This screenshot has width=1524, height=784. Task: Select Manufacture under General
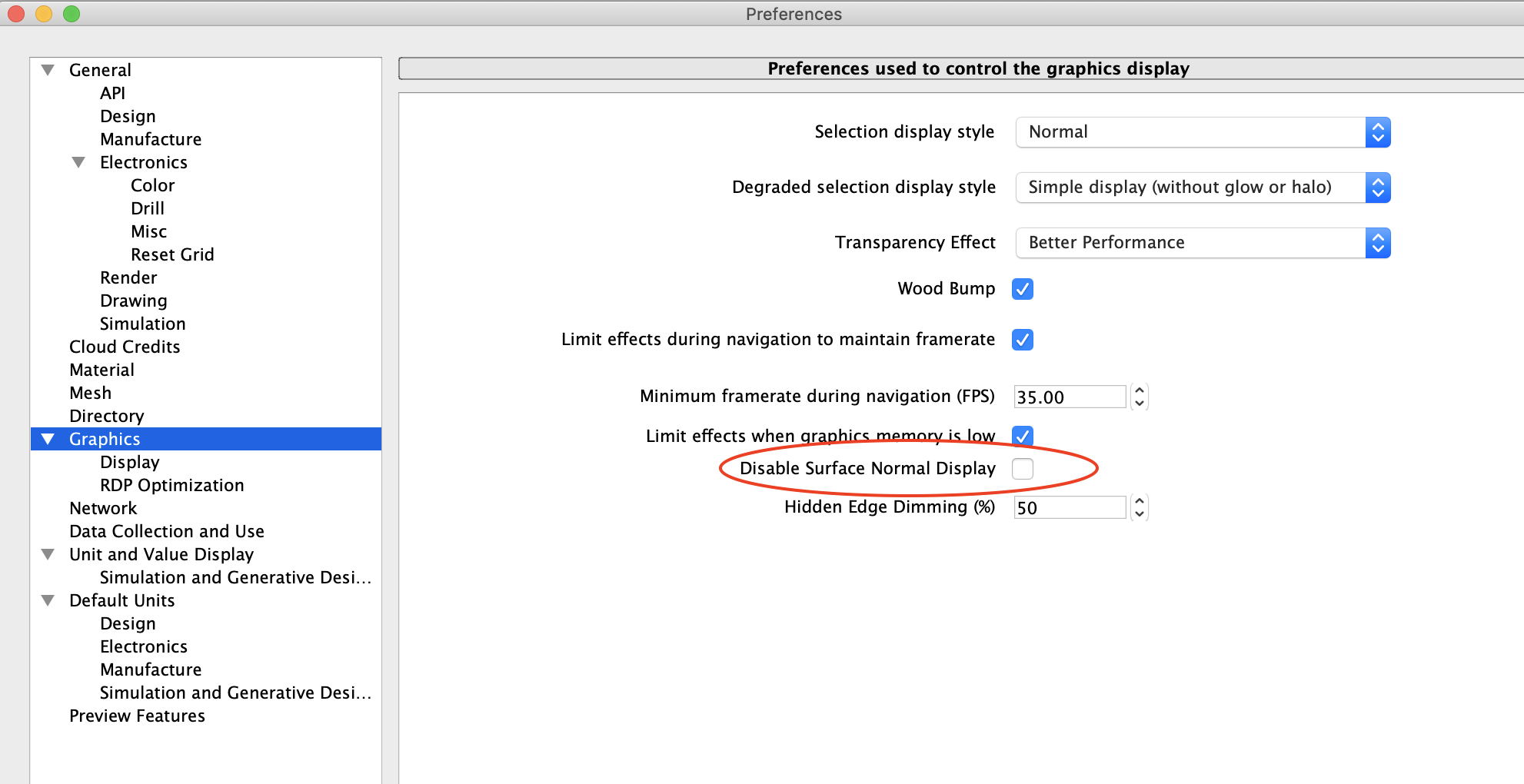click(x=151, y=139)
